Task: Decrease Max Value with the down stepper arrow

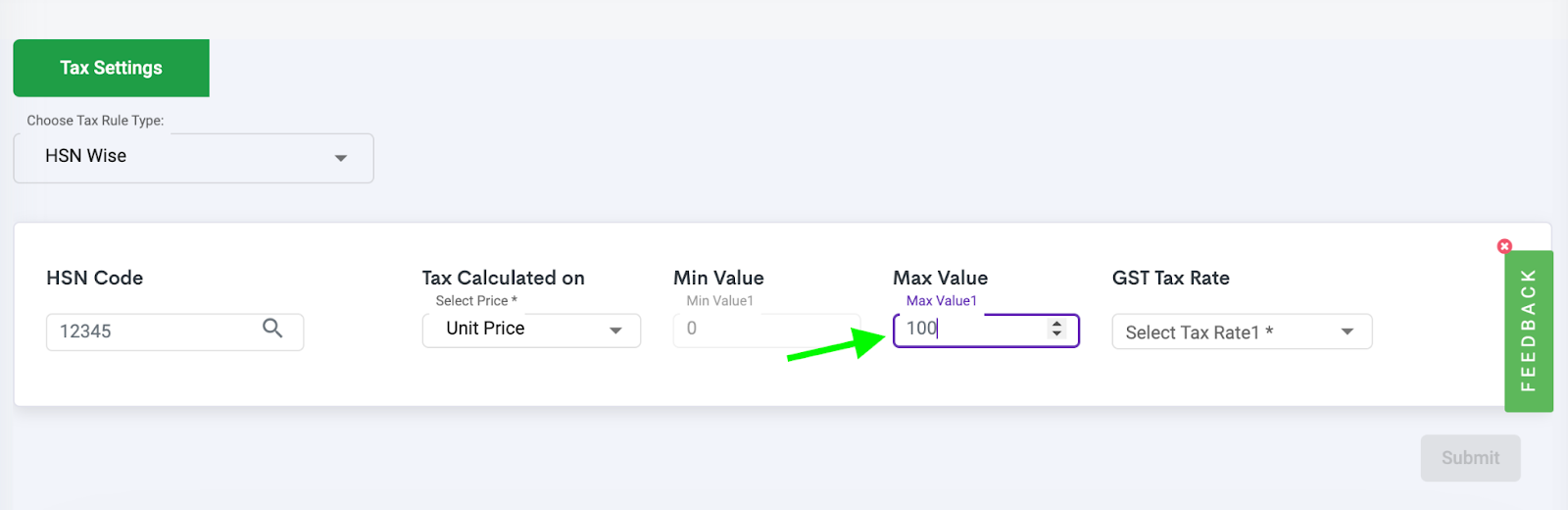Action: (x=1056, y=333)
